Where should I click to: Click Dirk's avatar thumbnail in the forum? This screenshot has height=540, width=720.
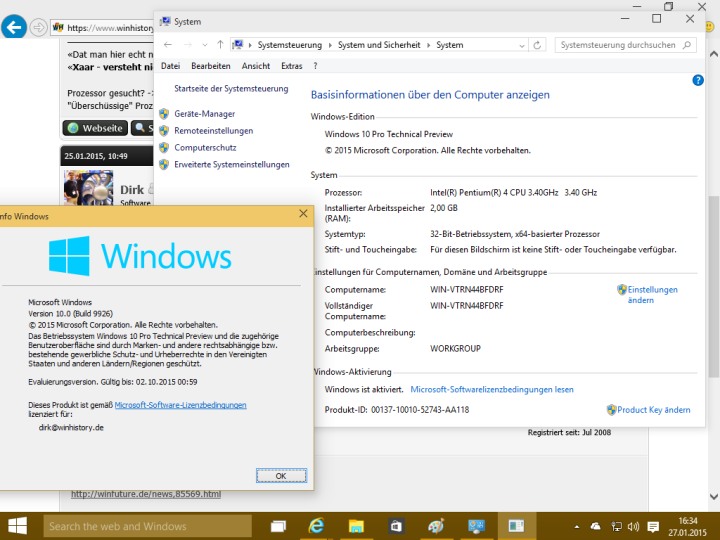[89, 187]
